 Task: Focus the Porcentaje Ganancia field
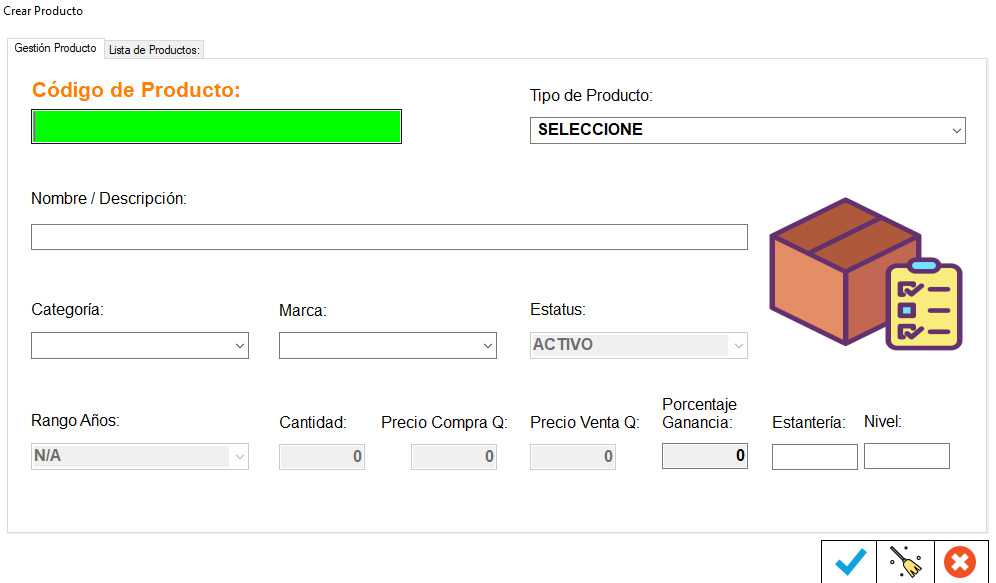click(705, 456)
